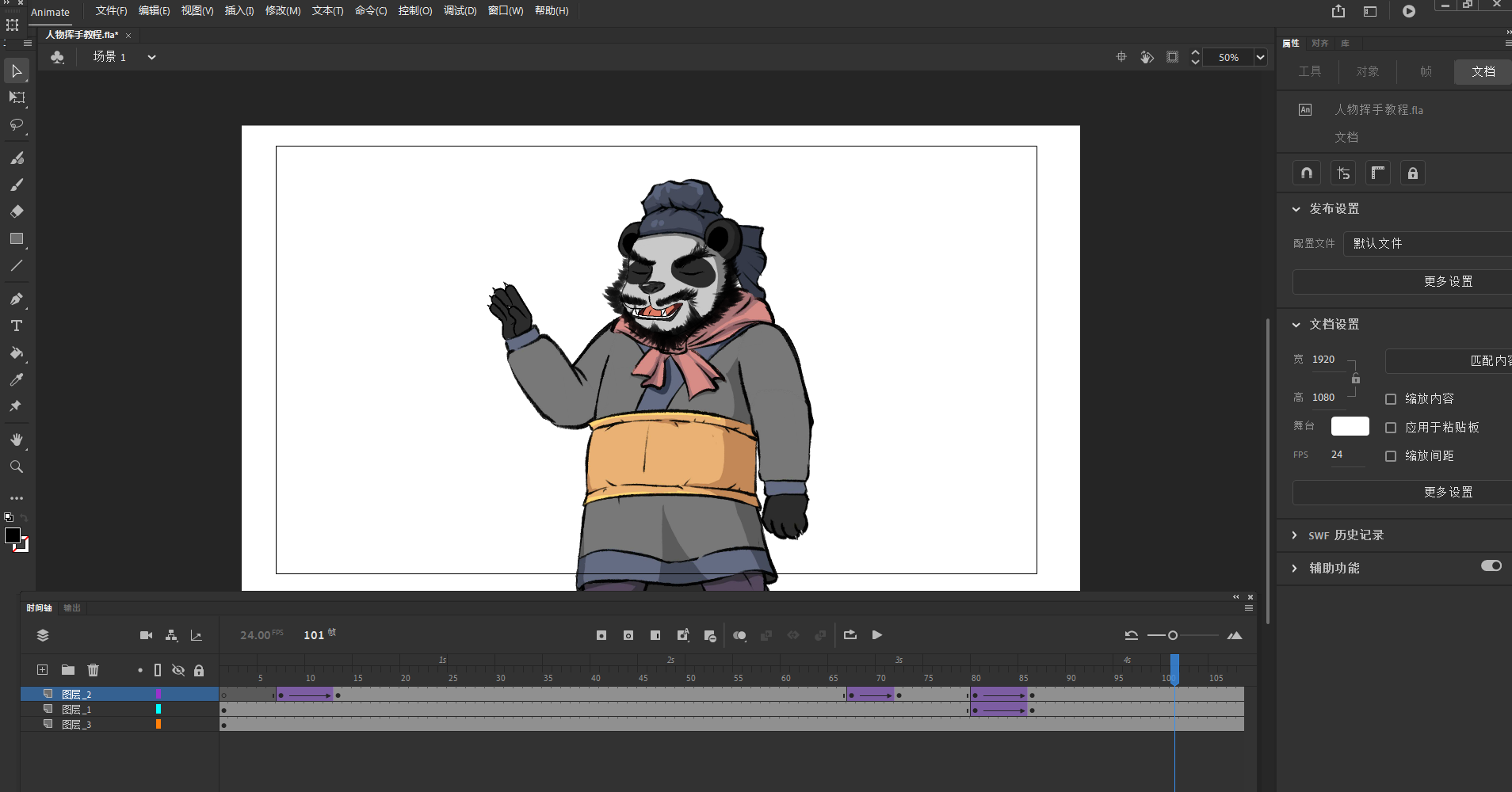
Task: Toggle 缩放间距 checkbox
Action: tap(1391, 456)
